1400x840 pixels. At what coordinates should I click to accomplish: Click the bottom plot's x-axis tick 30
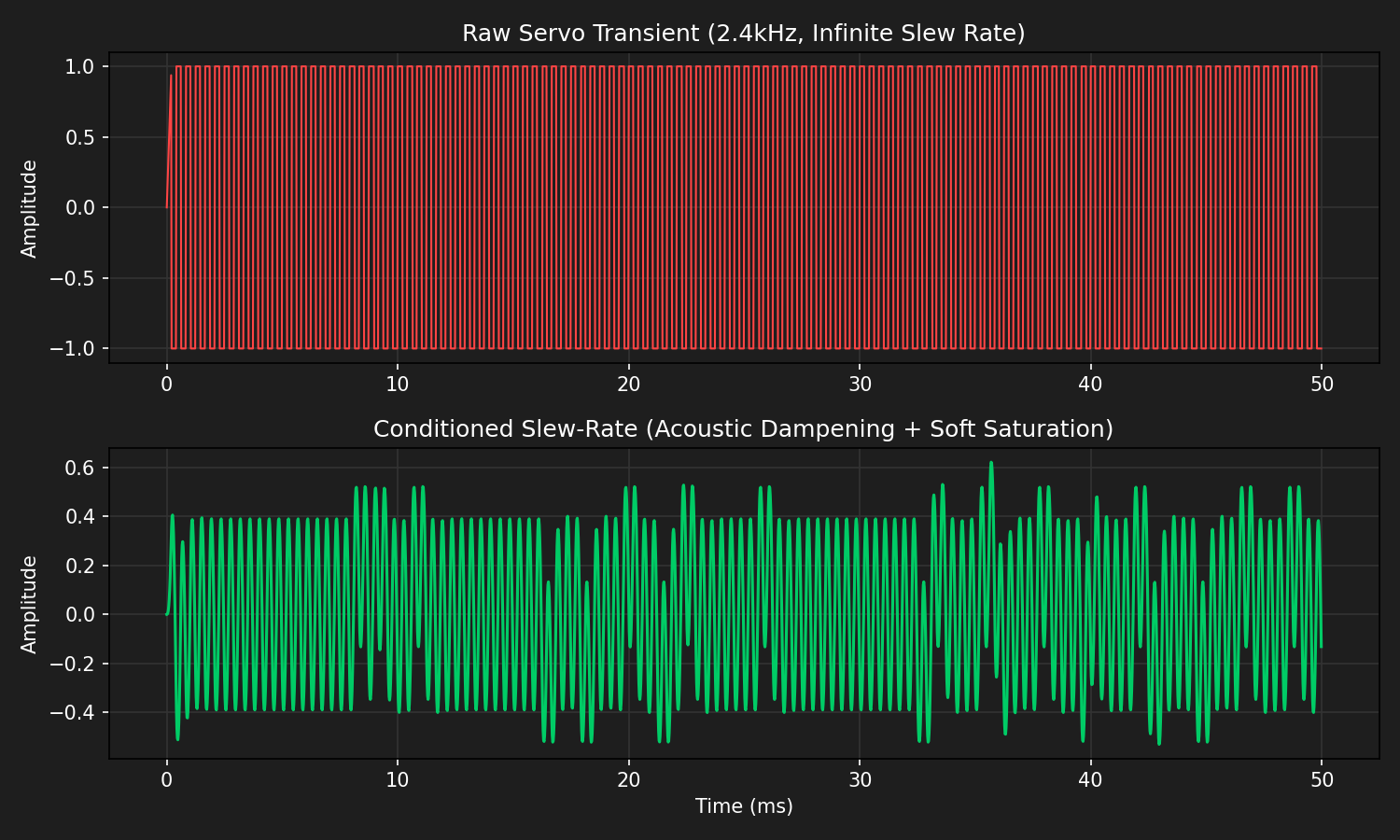tap(860, 780)
